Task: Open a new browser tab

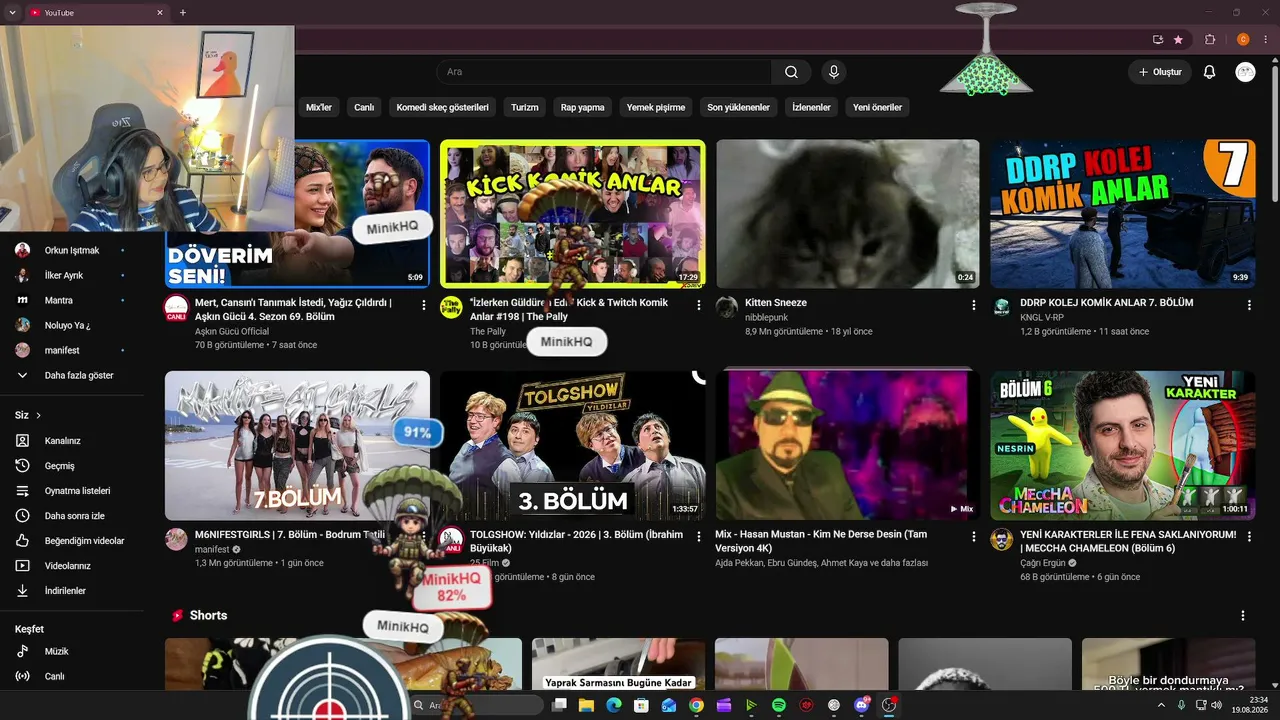Action: [182, 13]
